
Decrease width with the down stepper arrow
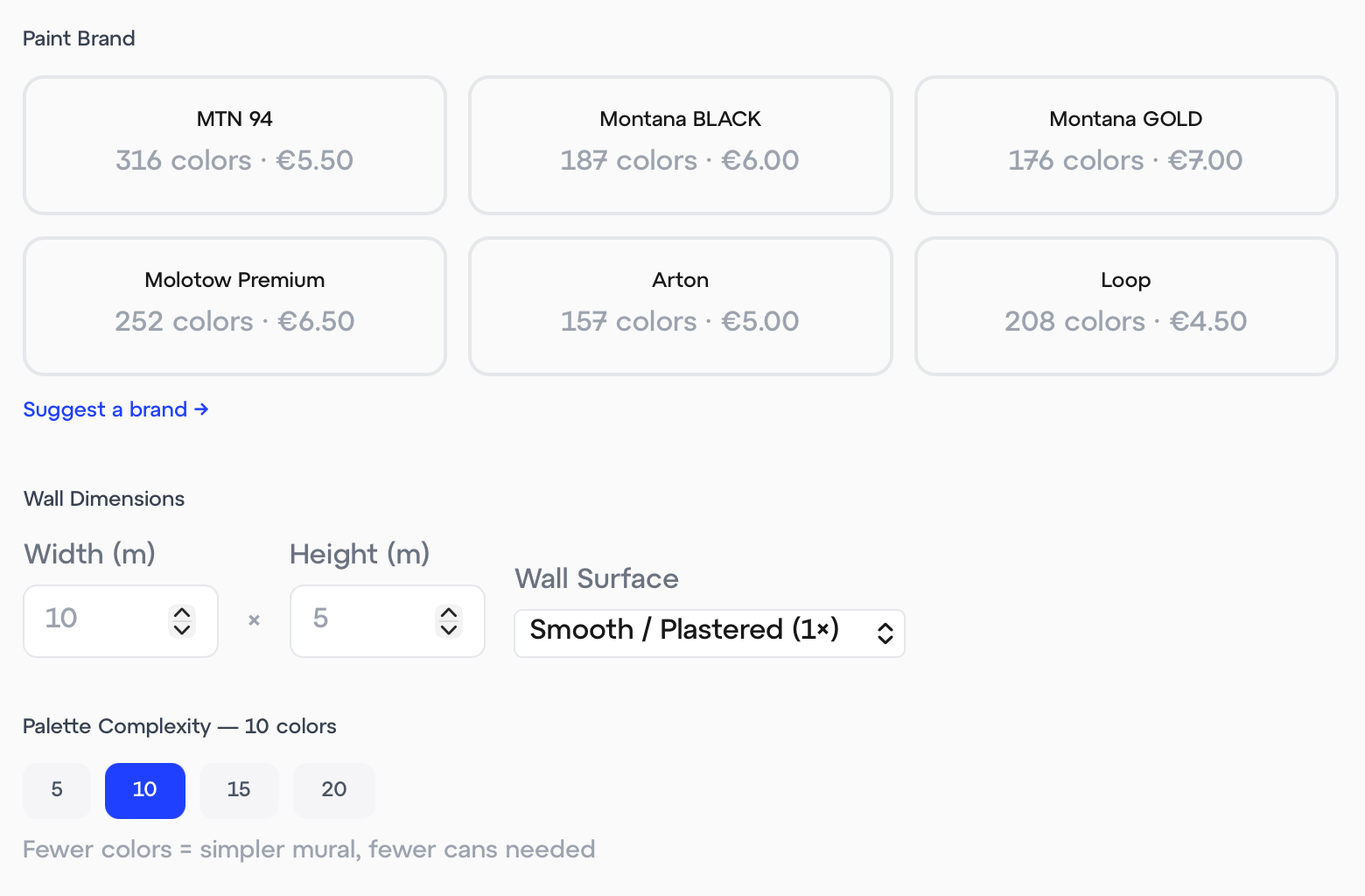tap(182, 629)
